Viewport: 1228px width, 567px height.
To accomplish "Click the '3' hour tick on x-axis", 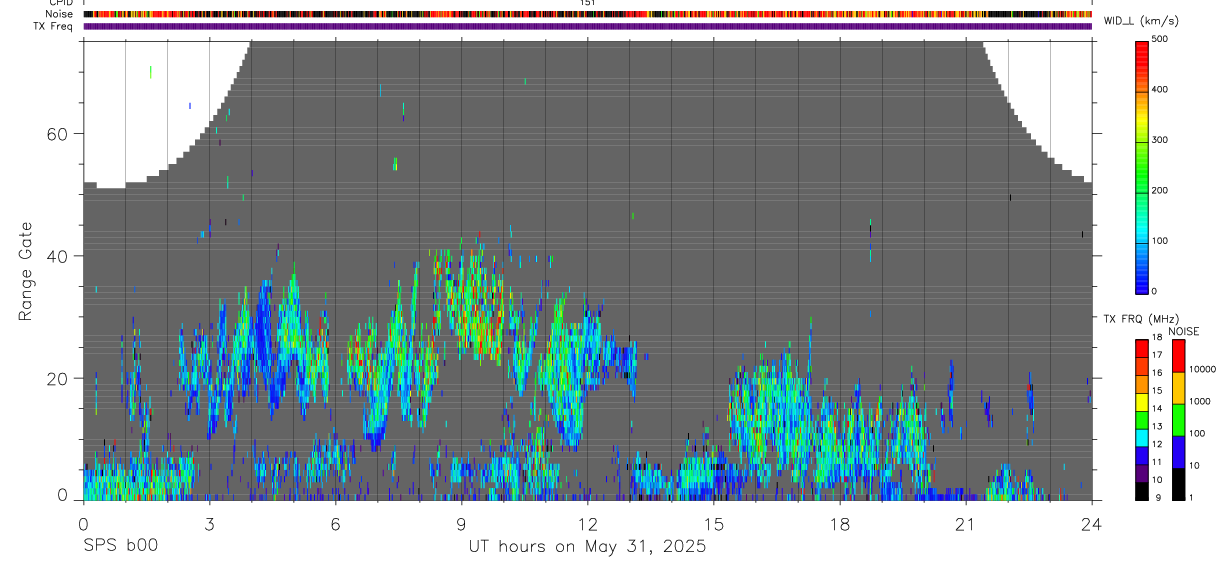I will (210, 523).
